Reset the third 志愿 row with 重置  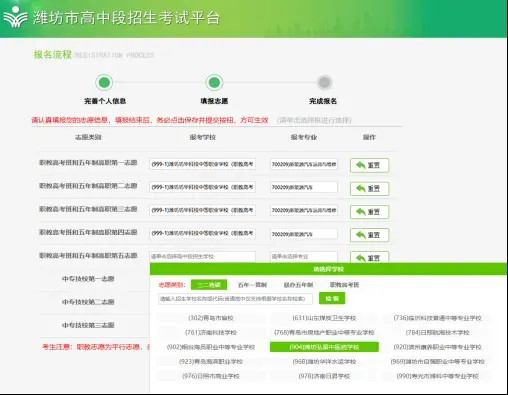(x=369, y=212)
